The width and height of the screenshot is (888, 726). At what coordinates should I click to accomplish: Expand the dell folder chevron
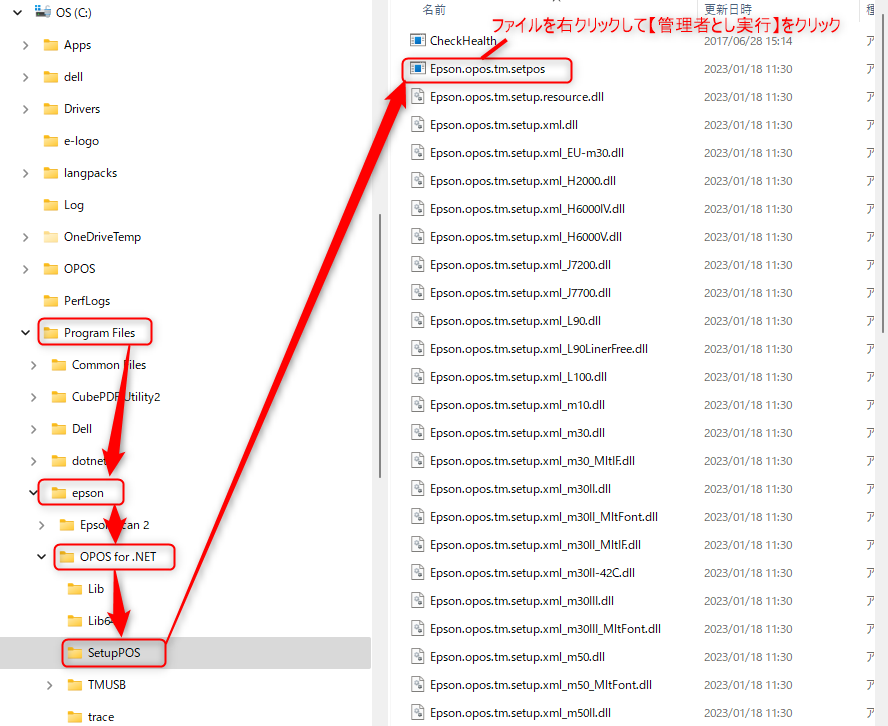tap(25, 77)
